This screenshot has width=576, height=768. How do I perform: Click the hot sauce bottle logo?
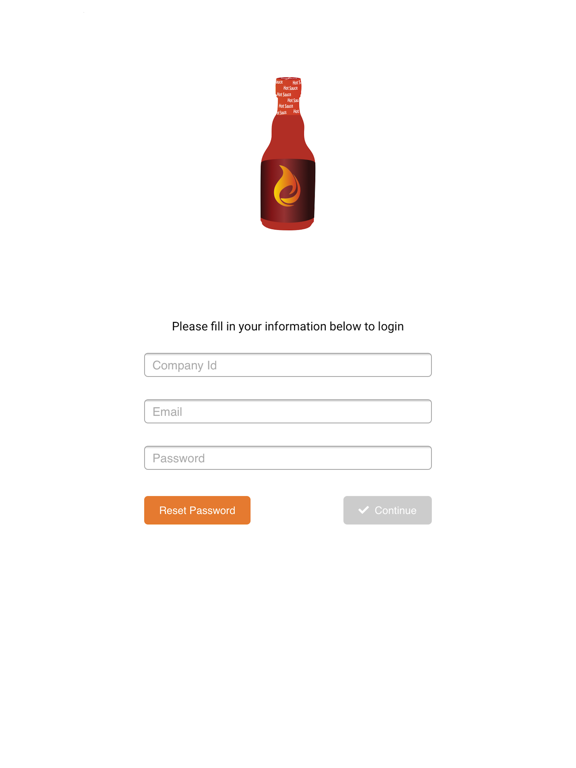pos(288,153)
